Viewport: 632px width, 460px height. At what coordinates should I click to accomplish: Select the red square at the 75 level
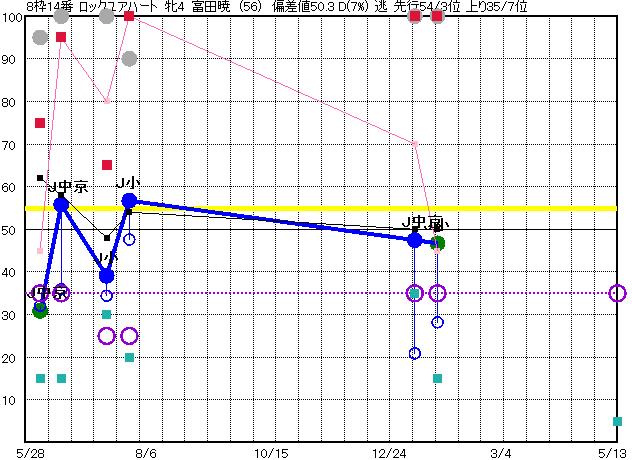point(40,123)
